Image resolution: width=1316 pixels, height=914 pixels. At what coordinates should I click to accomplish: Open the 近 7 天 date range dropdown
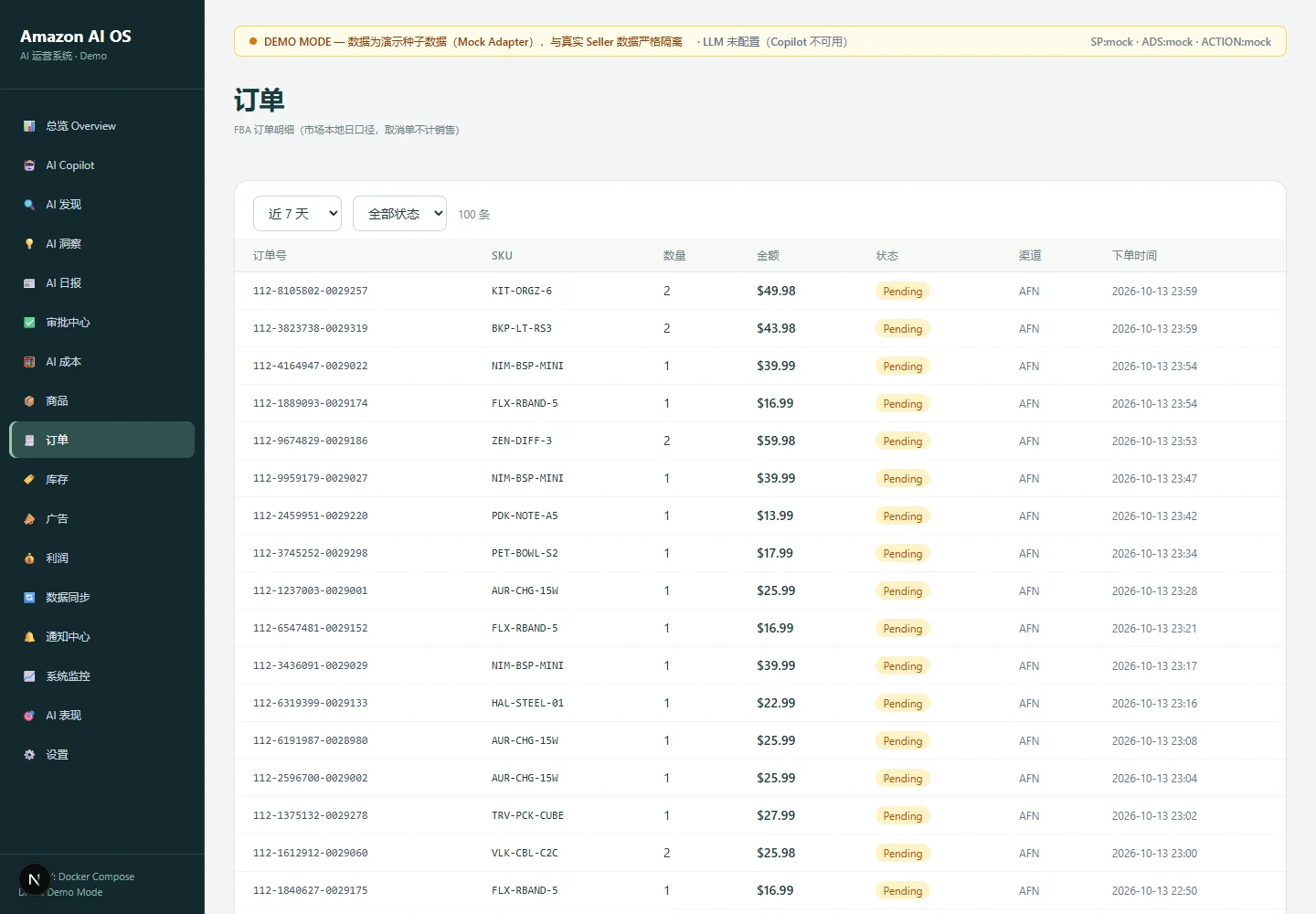(297, 214)
